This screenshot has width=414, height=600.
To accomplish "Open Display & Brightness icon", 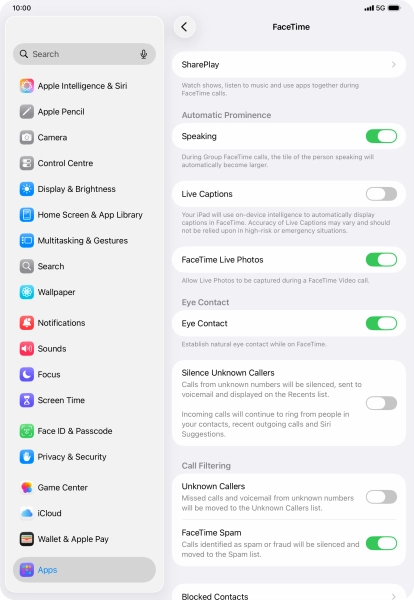I will [x=27, y=189].
